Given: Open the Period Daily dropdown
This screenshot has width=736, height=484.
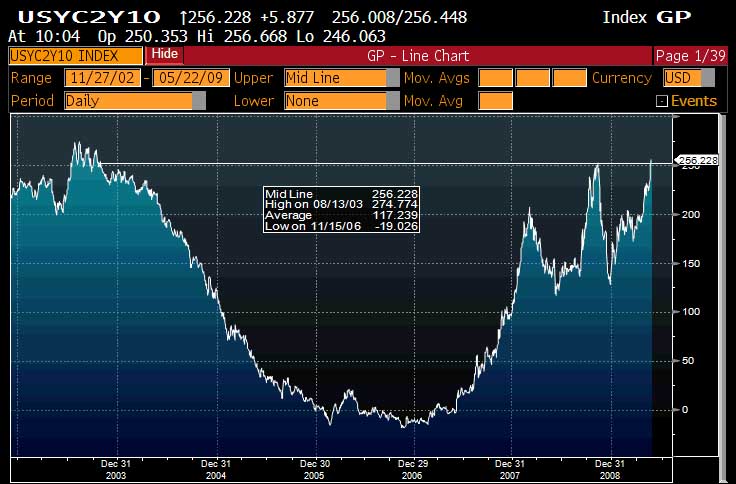Looking at the screenshot, I should click(x=135, y=100).
